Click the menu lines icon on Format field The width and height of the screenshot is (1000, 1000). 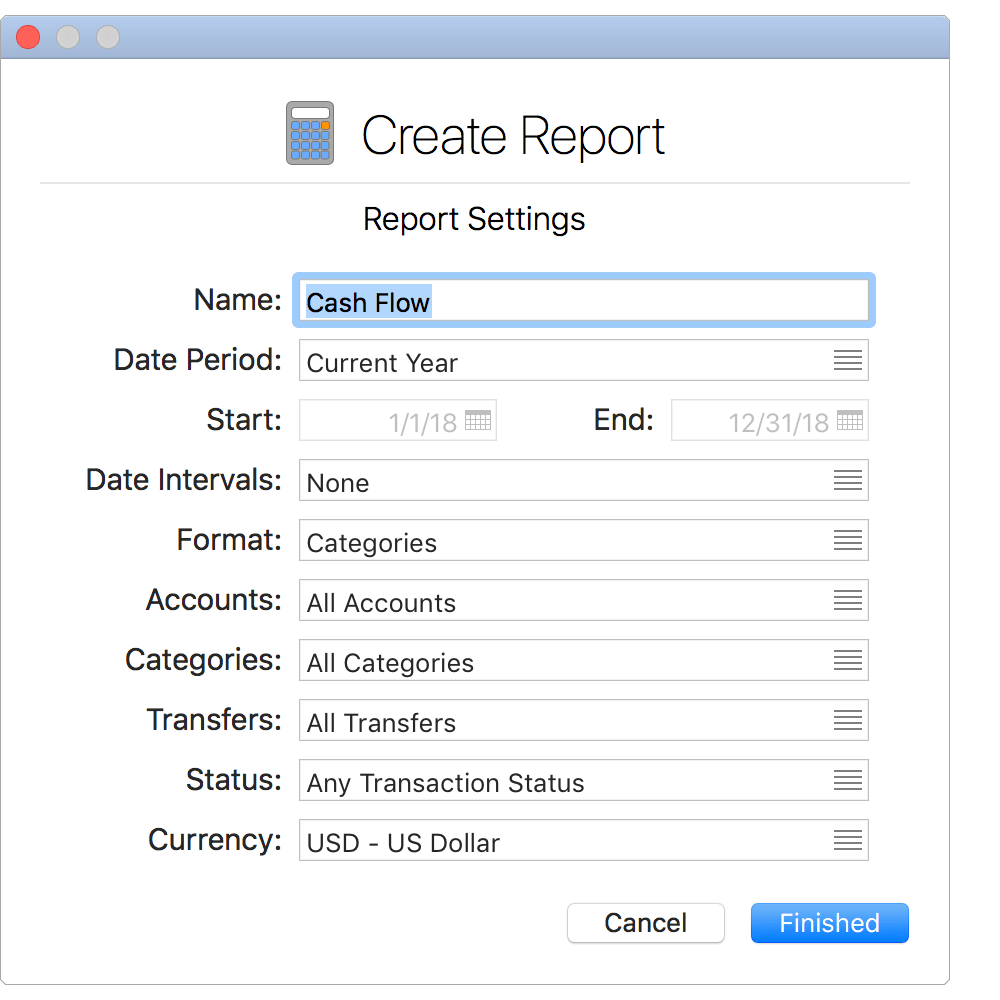(848, 540)
